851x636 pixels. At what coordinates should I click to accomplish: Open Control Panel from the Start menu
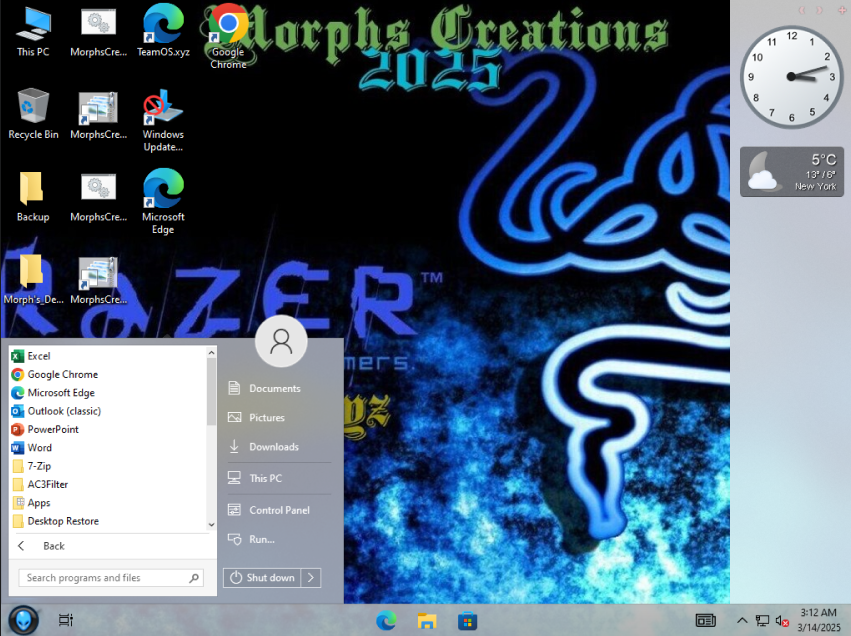coord(279,510)
